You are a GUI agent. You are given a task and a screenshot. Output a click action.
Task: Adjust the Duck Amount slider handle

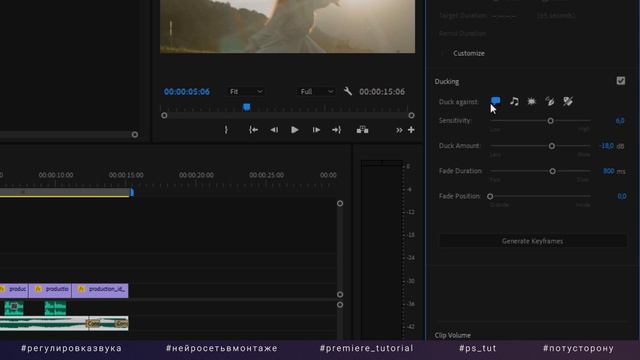click(x=552, y=146)
